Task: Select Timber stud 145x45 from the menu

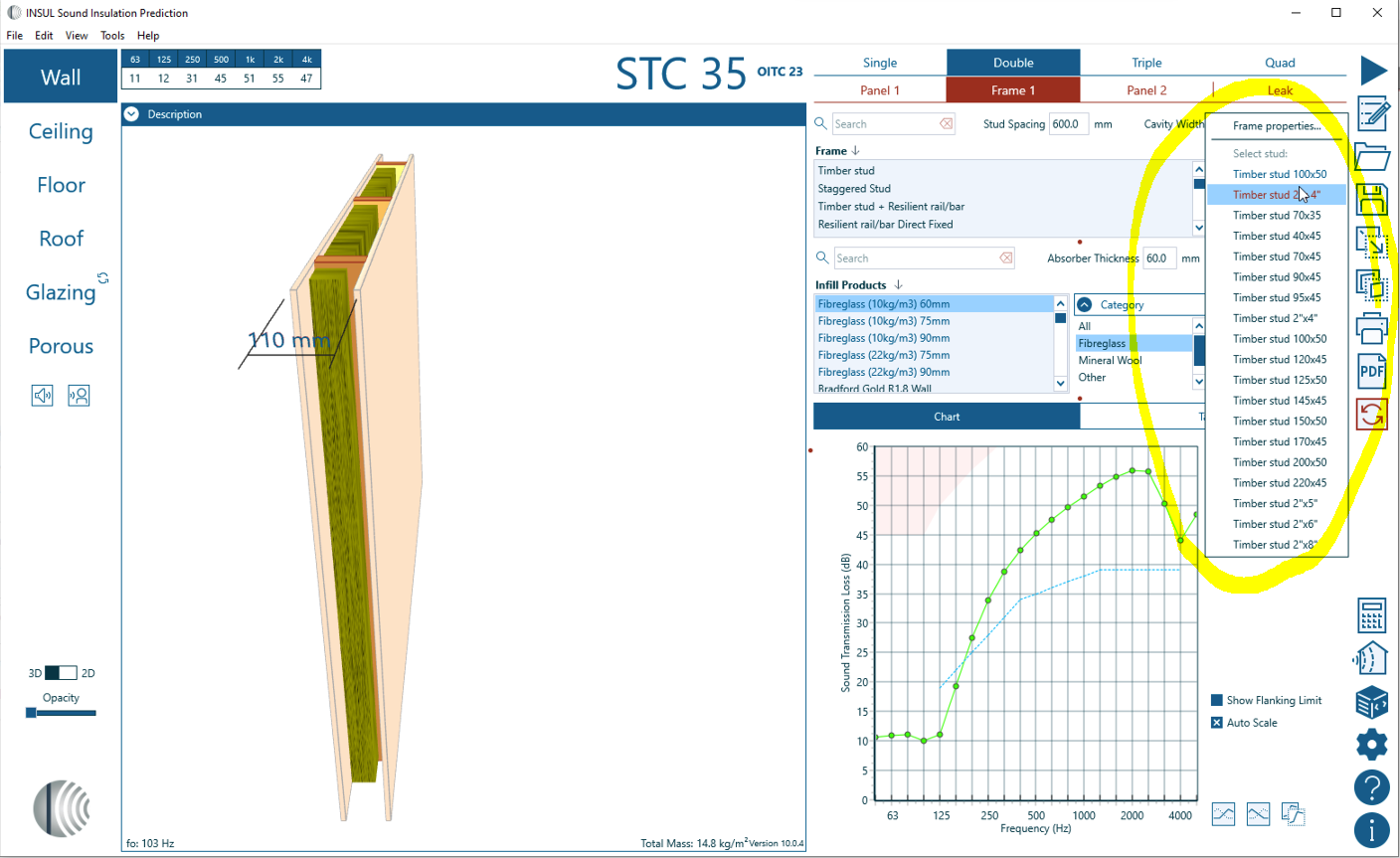Action: pos(1277,401)
